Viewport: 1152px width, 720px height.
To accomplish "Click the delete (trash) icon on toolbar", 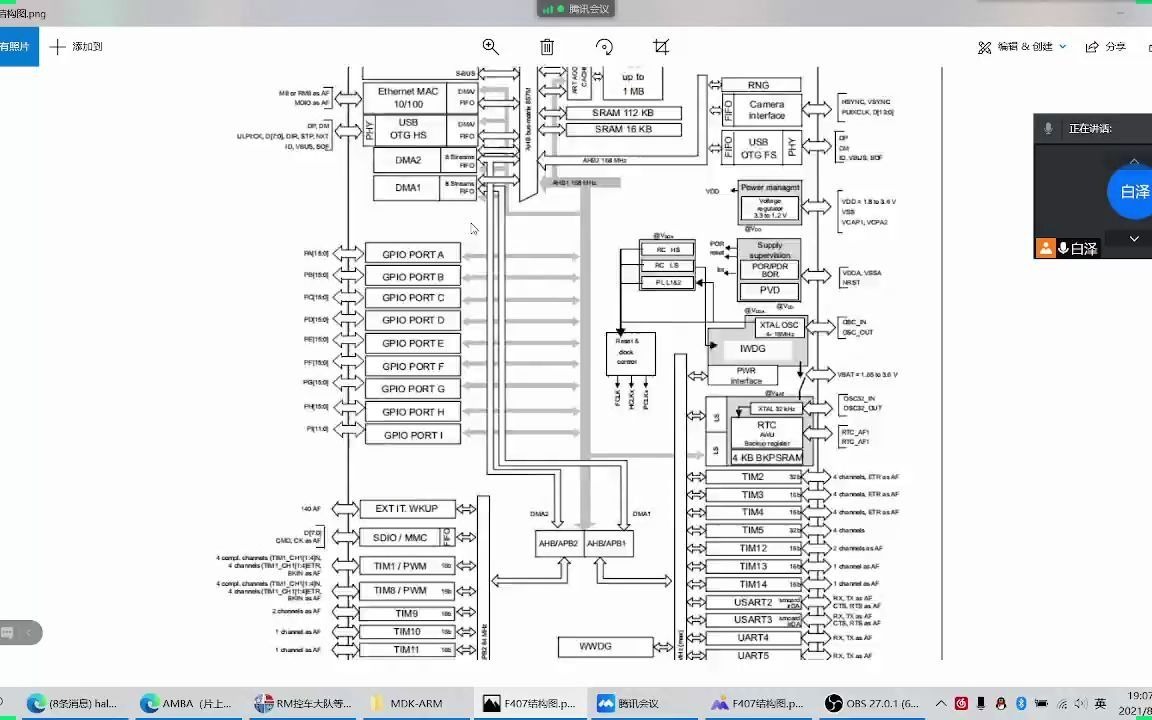I will coord(546,46).
